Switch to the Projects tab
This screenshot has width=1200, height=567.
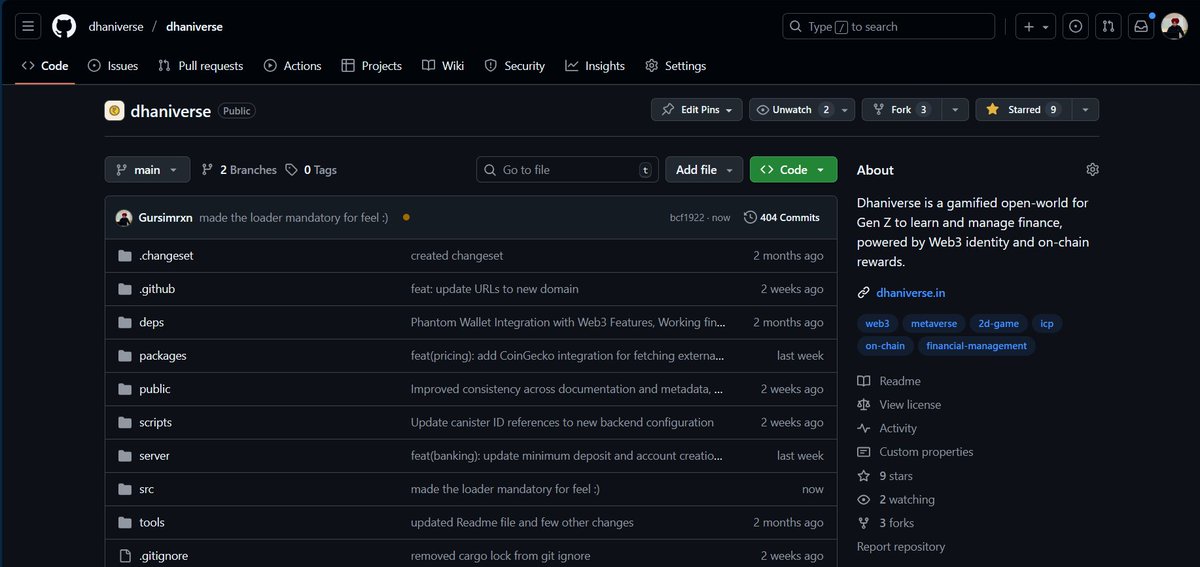tap(371, 66)
